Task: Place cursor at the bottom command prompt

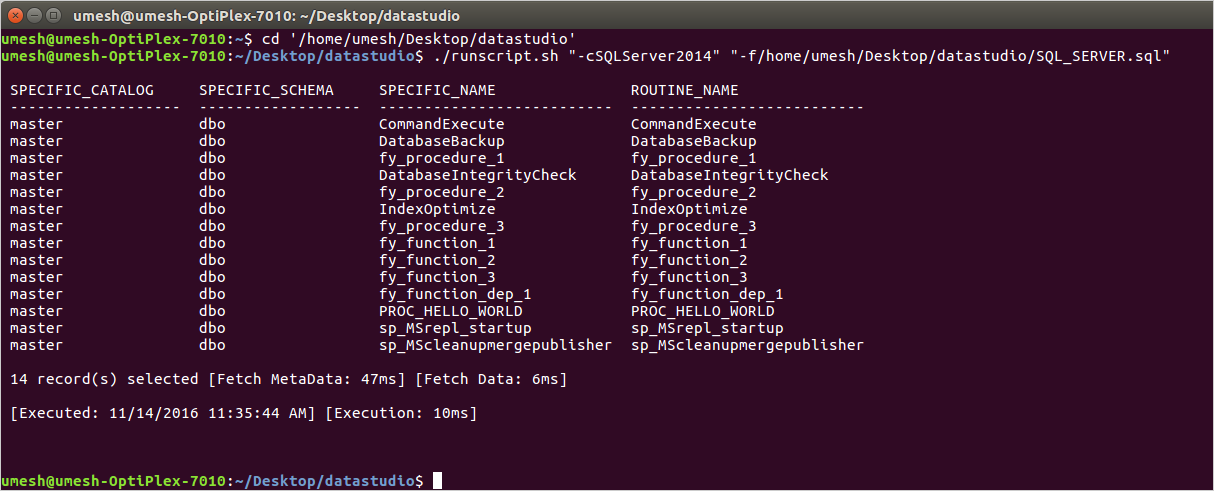Action: (438, 481)
